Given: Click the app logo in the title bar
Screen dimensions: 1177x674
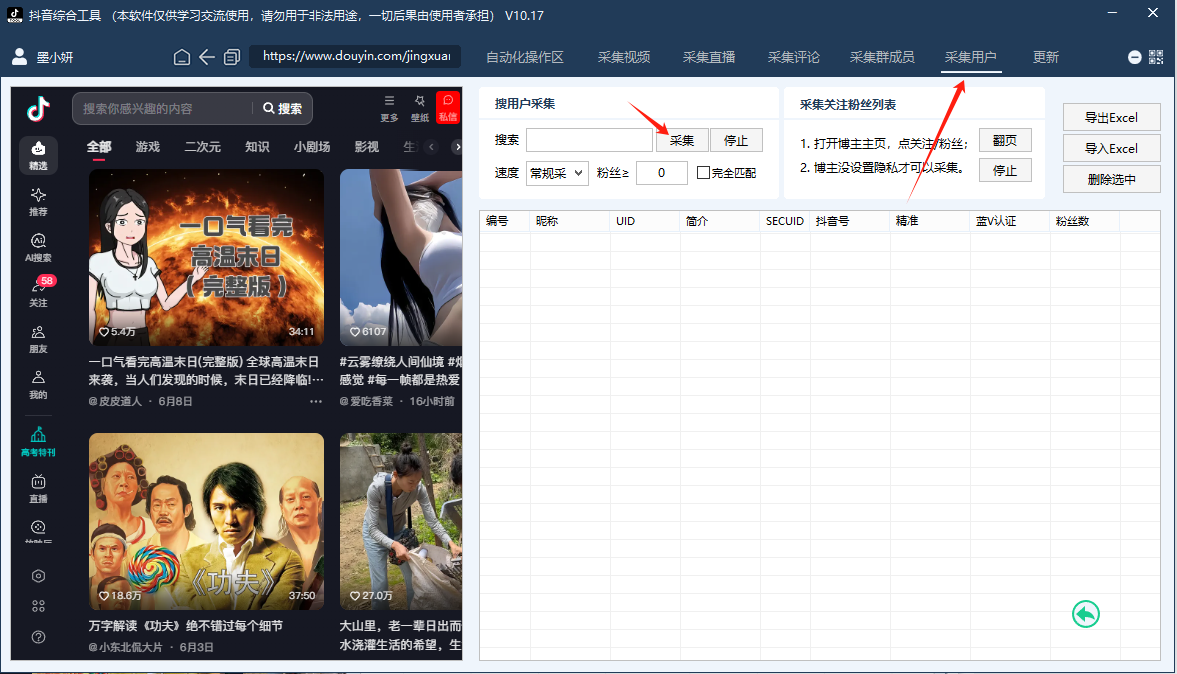Looking at the screenshot, I should 14,15.
